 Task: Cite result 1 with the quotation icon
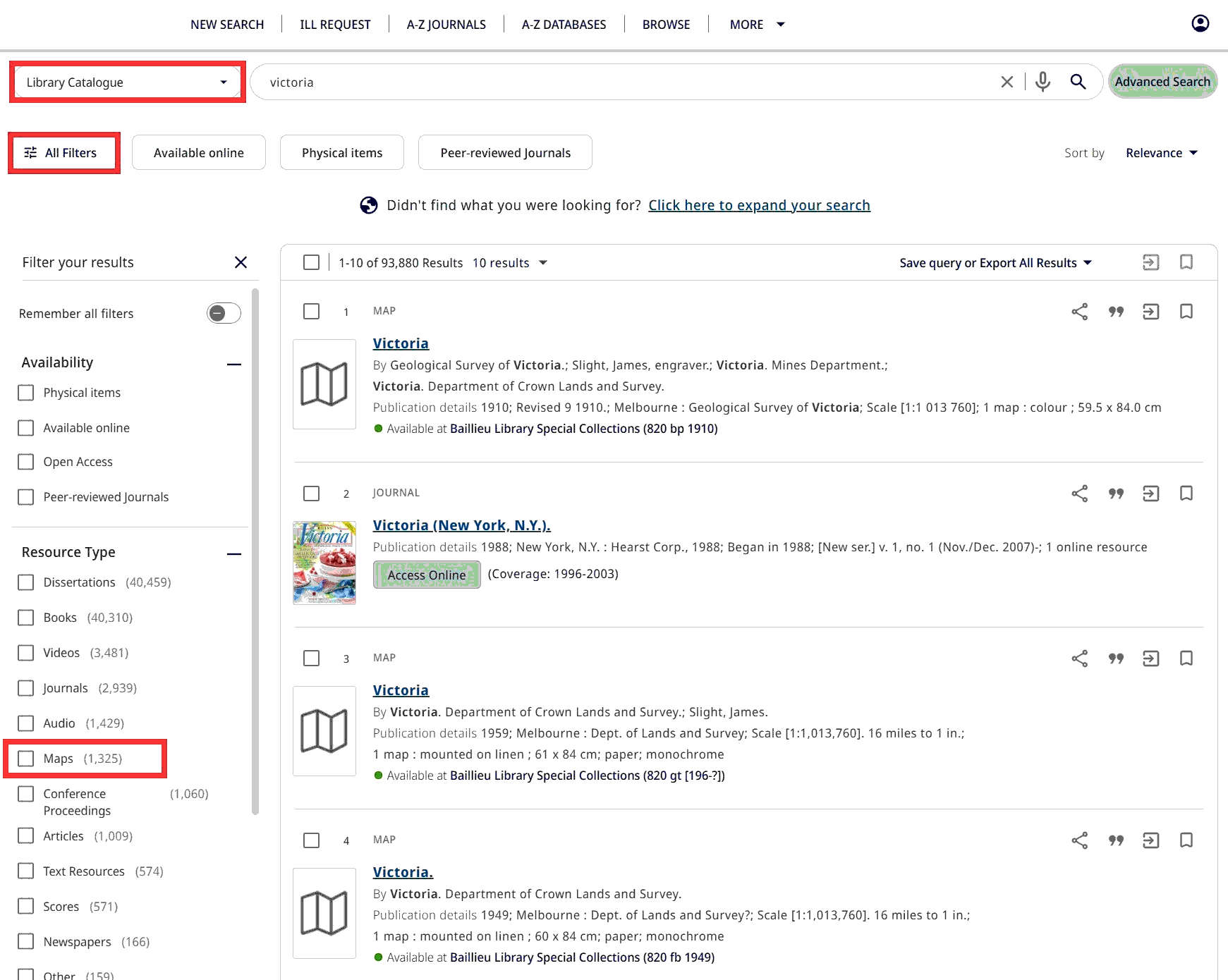(x=1115, y=312)
